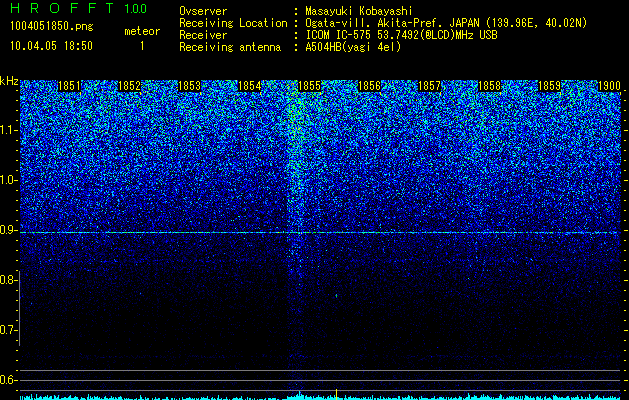Click the 1852 time marker
The height and width of the screenshot is (400, 629).
coord(130,86)
